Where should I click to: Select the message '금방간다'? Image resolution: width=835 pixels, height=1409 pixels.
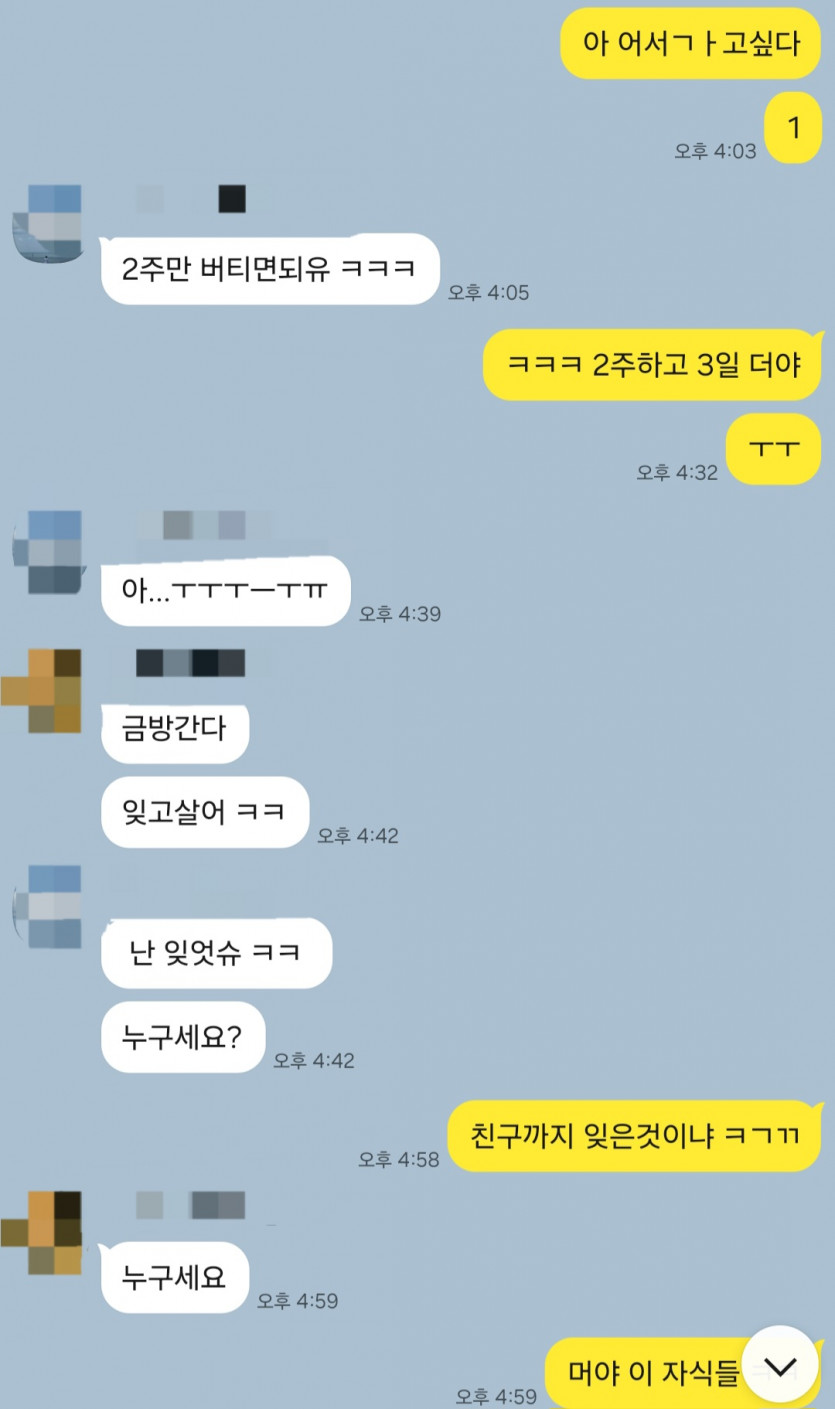(x=175, y=728)
